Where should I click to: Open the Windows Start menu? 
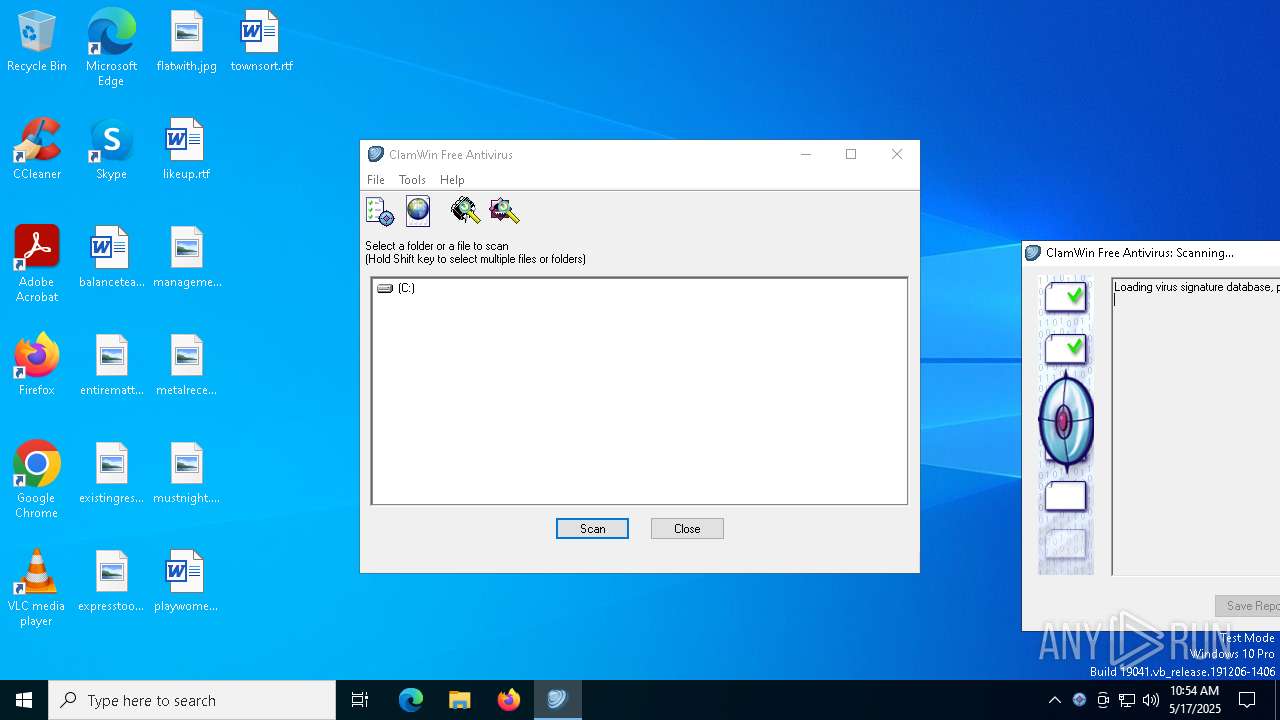24,700
